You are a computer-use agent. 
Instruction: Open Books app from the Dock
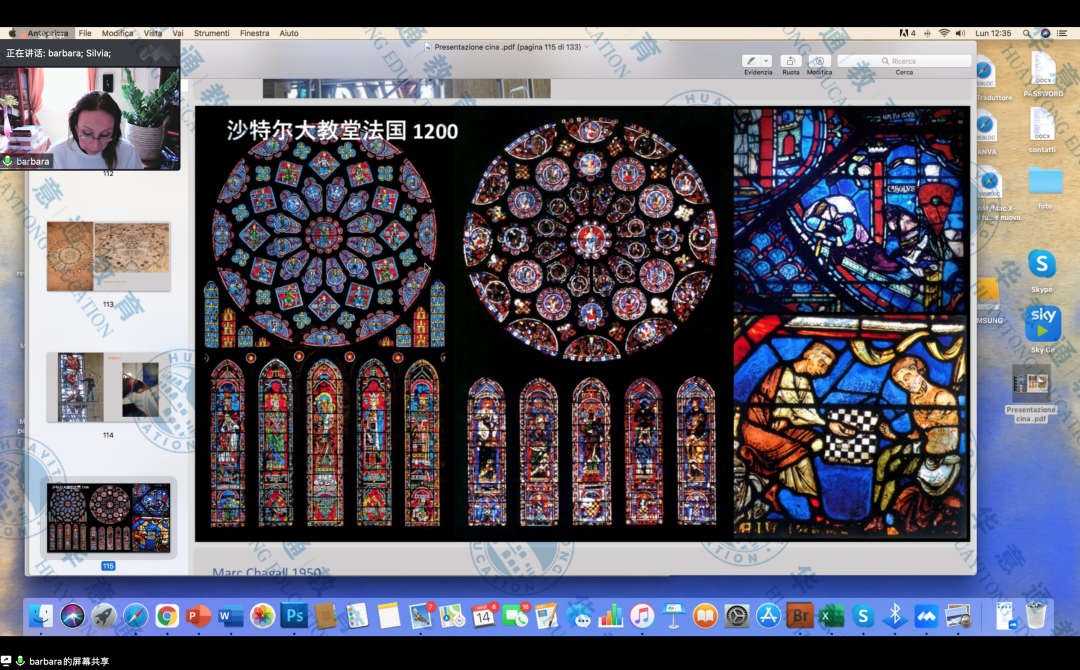pyautogui.click(x=705, y=616)
